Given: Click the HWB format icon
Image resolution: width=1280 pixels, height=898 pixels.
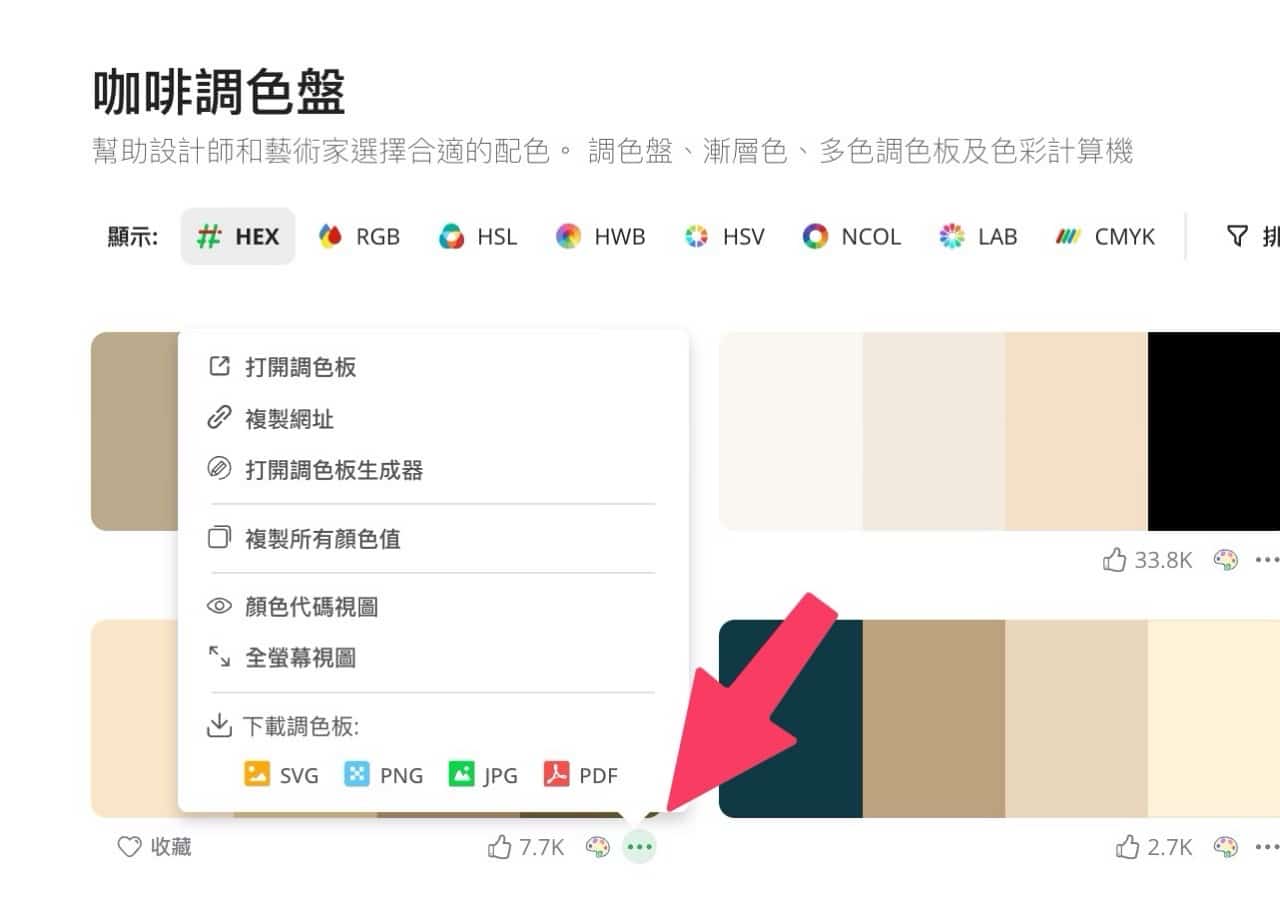Looking at the screenshot, I should 569,236.
